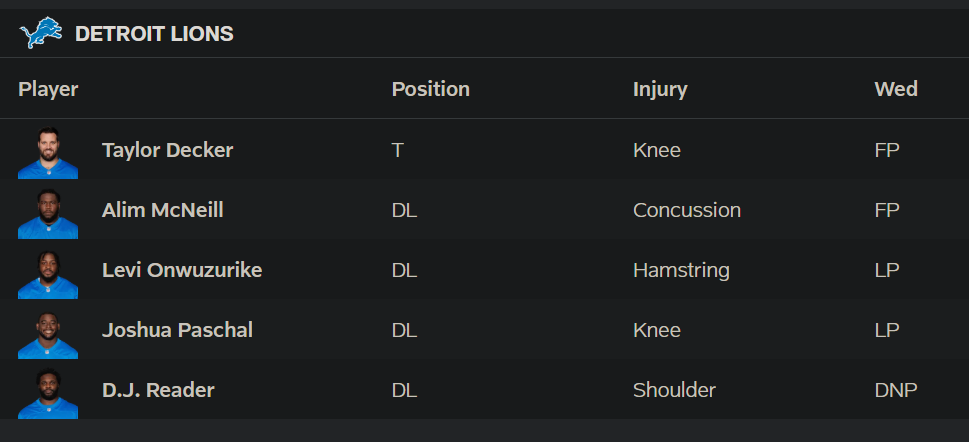This screenshot has height=442, width=969.
Task: Open the Taylor Decker player link
Action: 167,150
